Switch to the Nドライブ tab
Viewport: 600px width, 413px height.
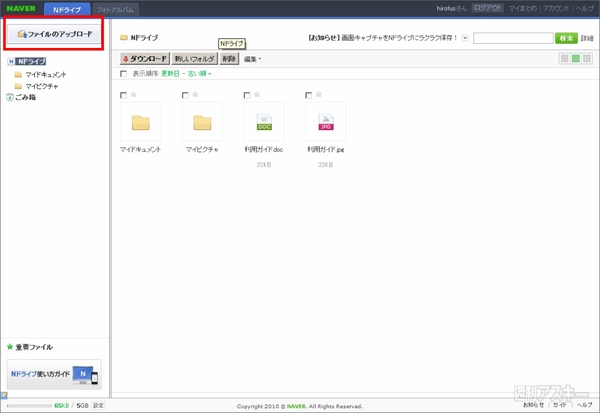pyautogui.click(x=67, y=10)
